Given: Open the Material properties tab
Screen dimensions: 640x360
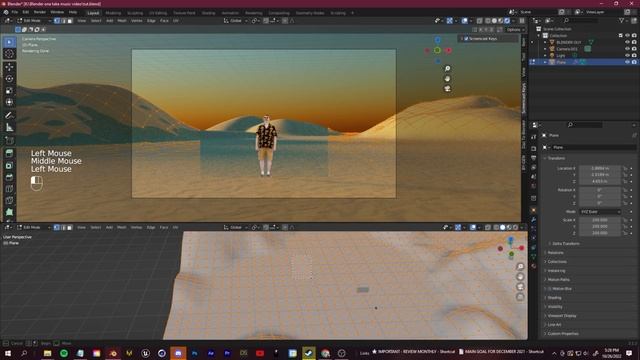Looking at the screenshot, I should [x=533, y=266].
